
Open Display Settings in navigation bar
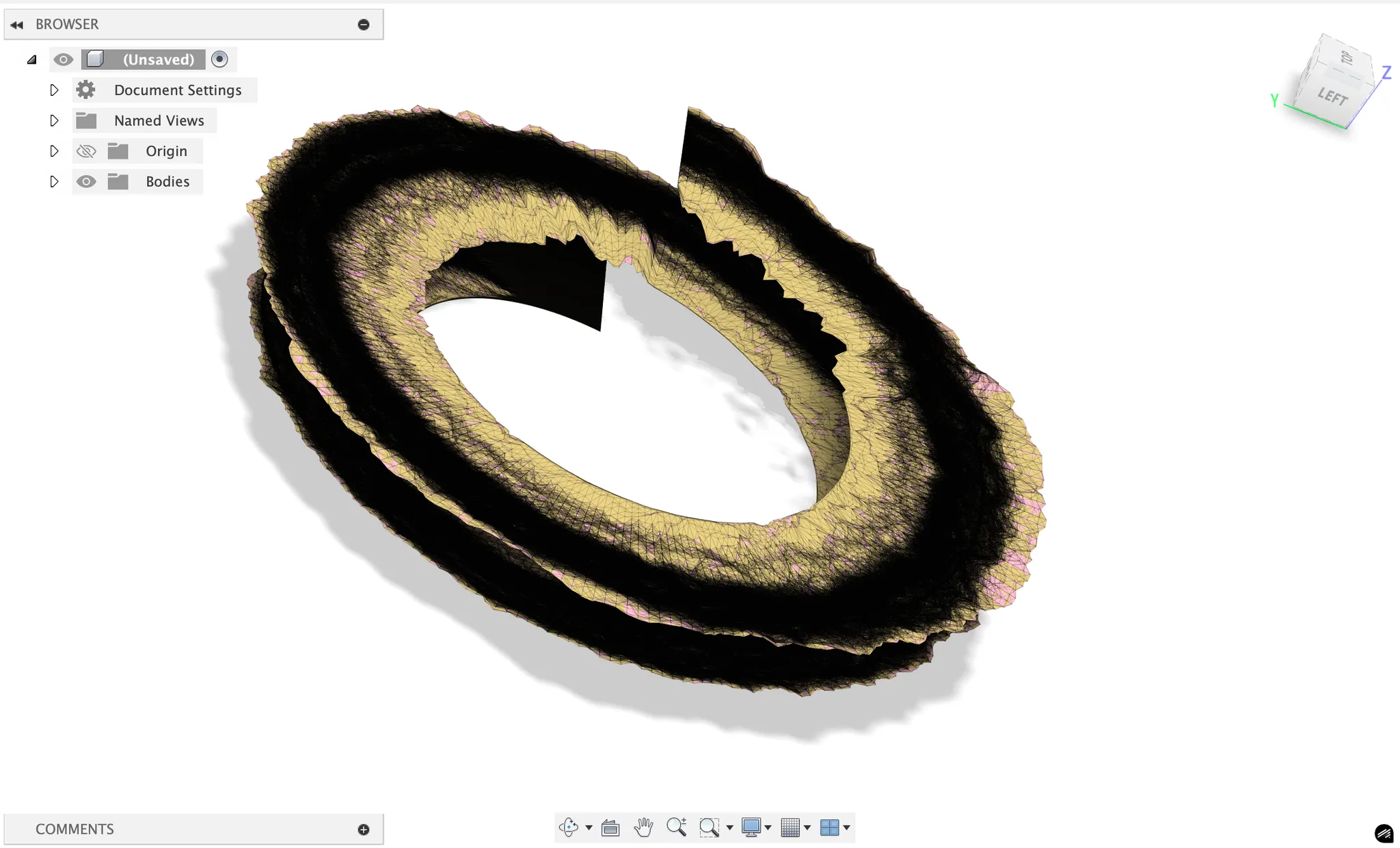pyautogui.click(x=752, y=827)
